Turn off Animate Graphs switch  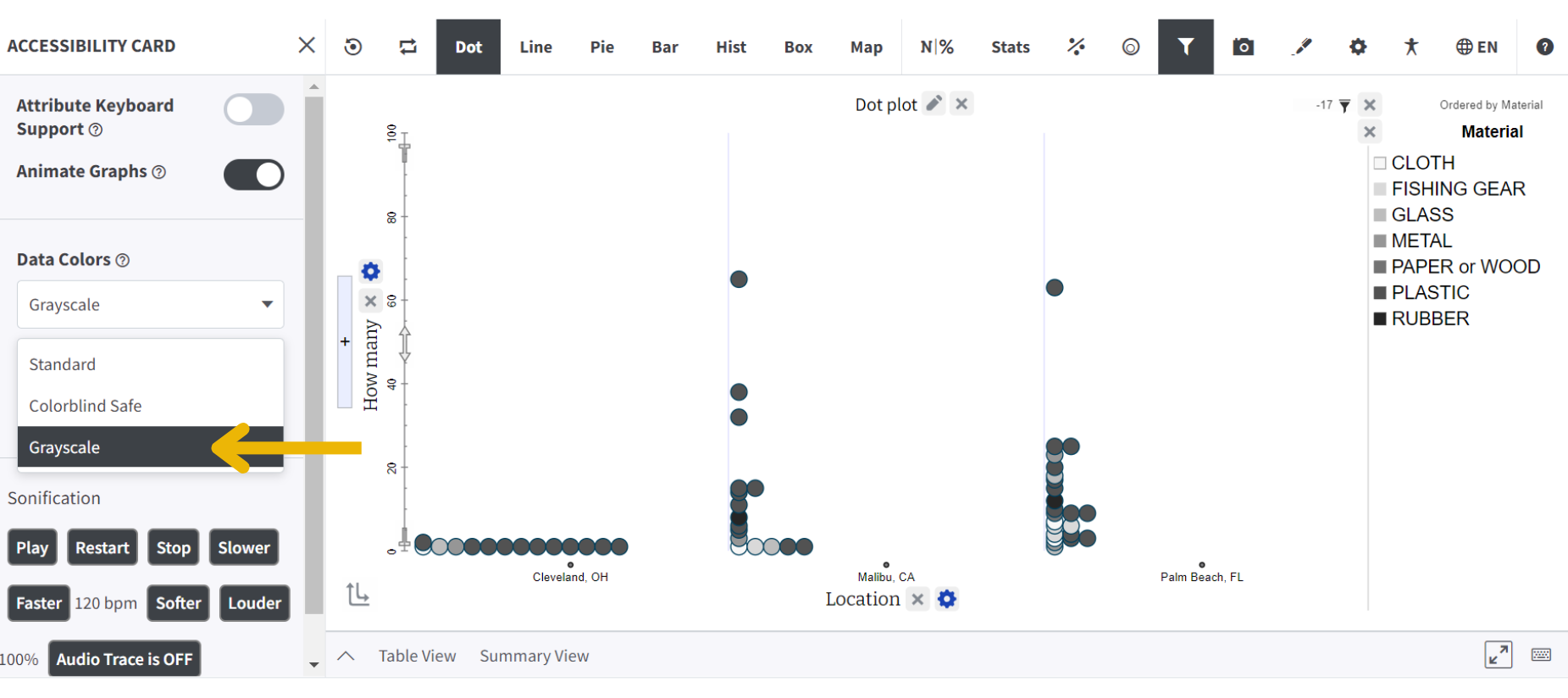(253, 174)
